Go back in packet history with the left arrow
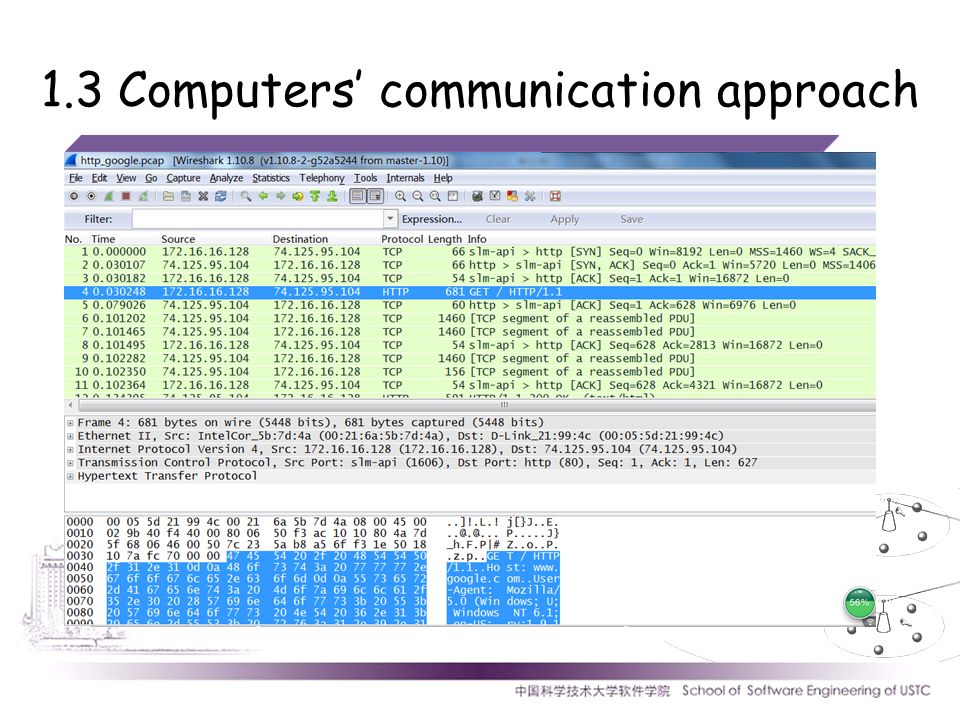The width and height of the screenshot is (960, 720). (x=263, y=196)
